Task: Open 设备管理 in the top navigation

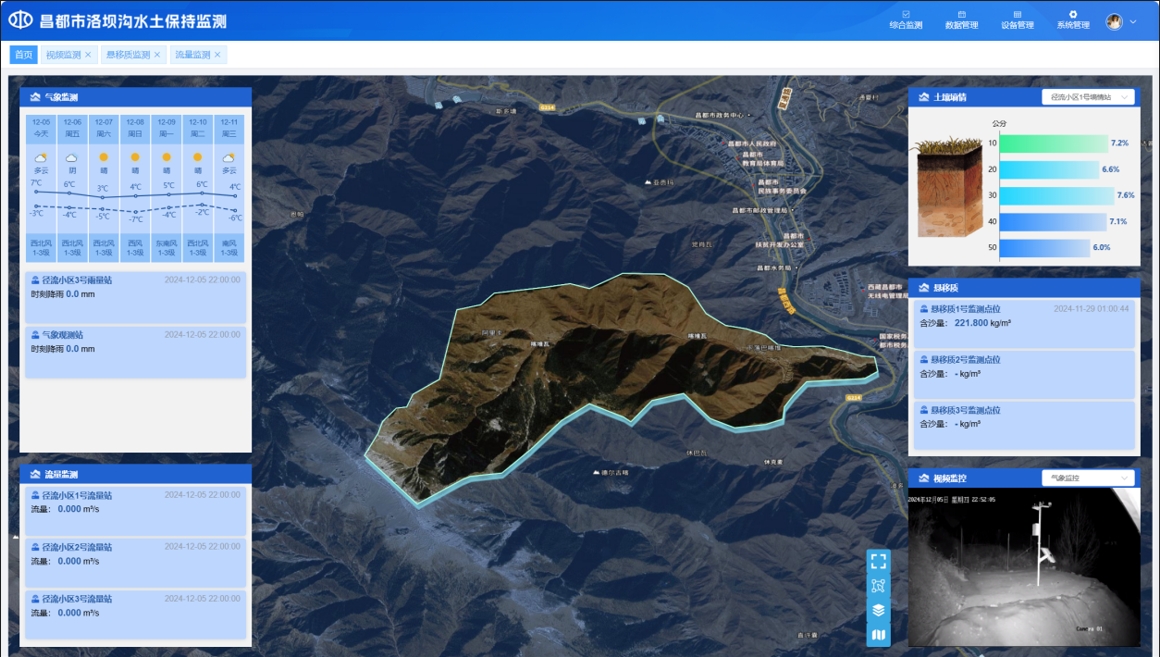Action: [x=1017, y=20]
